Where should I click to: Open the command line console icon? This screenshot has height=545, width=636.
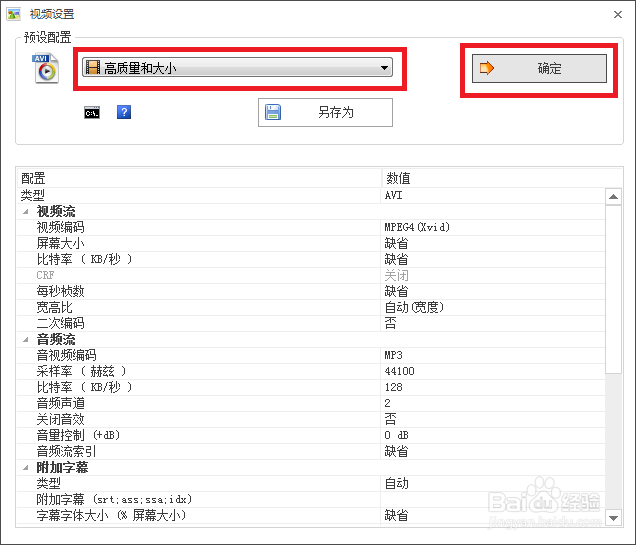coord(92,113)
